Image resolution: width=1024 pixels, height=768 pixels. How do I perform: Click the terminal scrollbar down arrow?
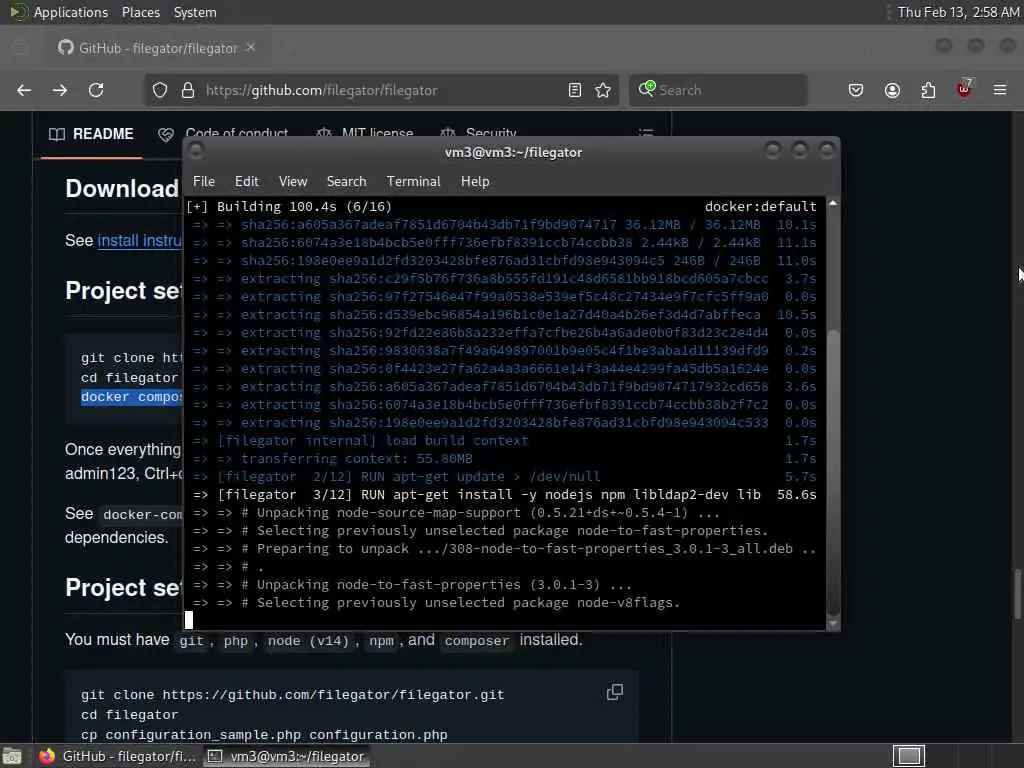point(833,624)
